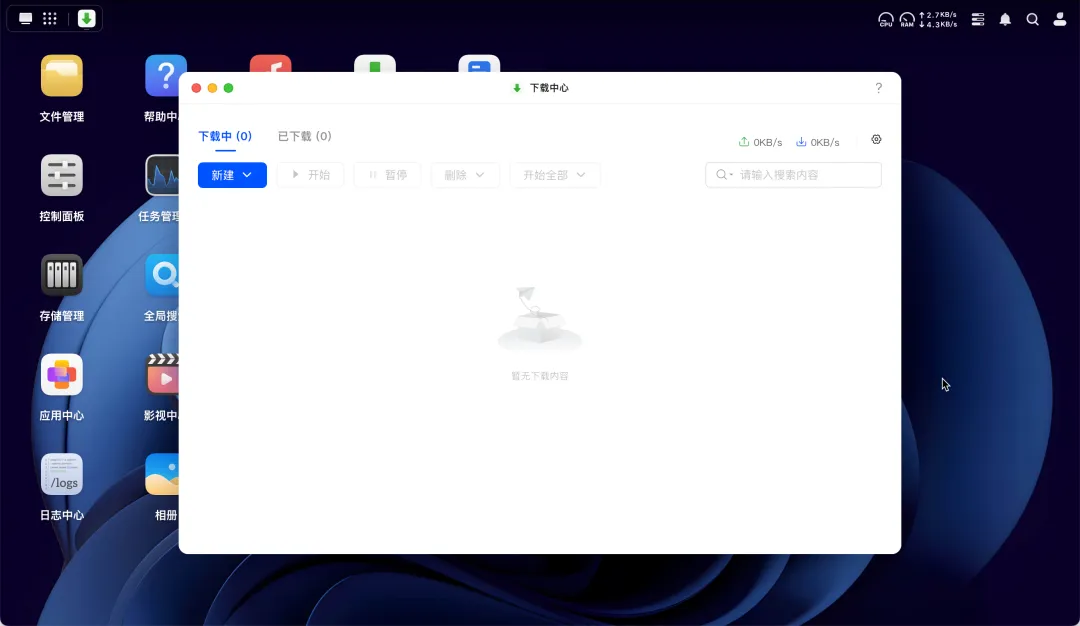The width and height of the screenshot is (1080, 626).
Task: Click the network speed indicator in top bar
Action: click(x=938, y=19)
